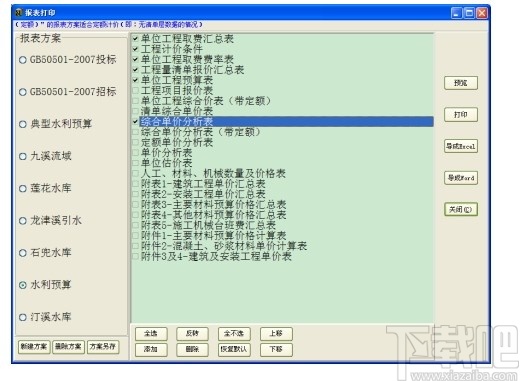
Task: Enable 人工、材料、机械数量及价格表 checkbox
Action: 135,173
